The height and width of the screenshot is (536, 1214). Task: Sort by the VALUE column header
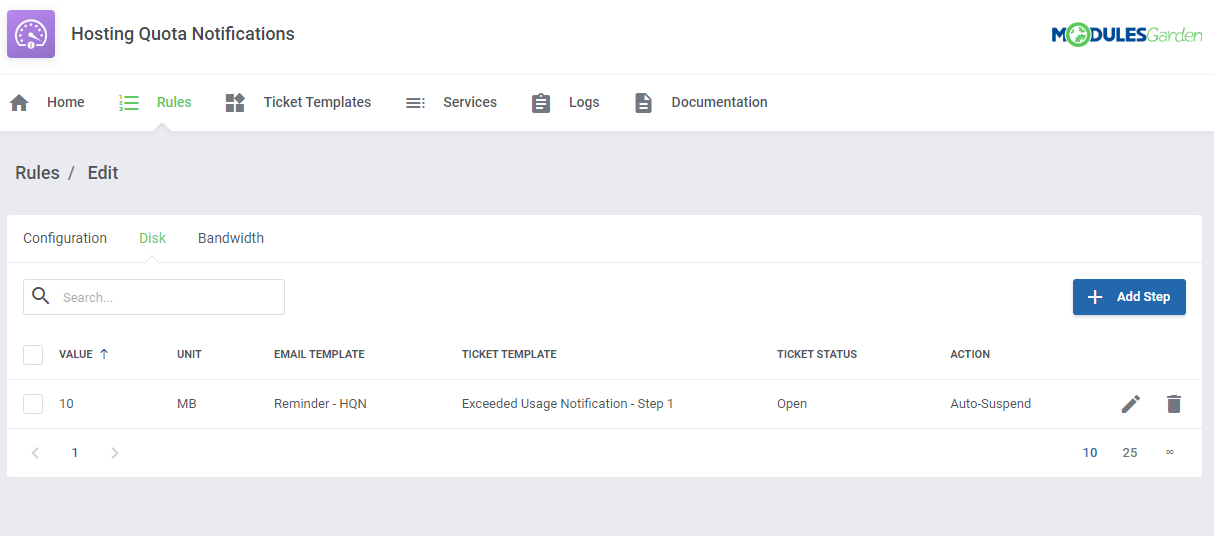coord(76,354)
